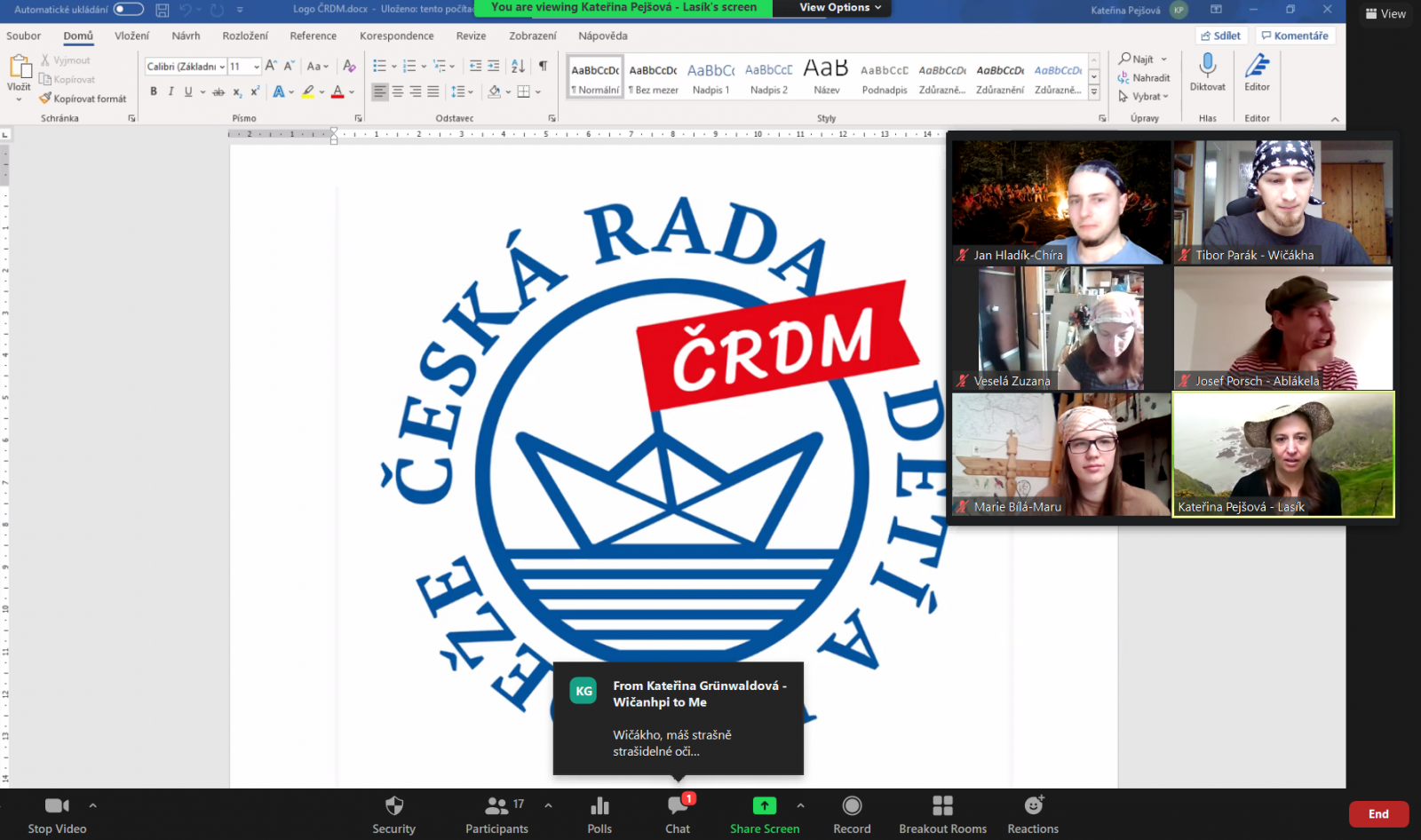This screenshot has width=1421, height=840.
Task: Click Word save icon in title bar
Action: point(163,10)
